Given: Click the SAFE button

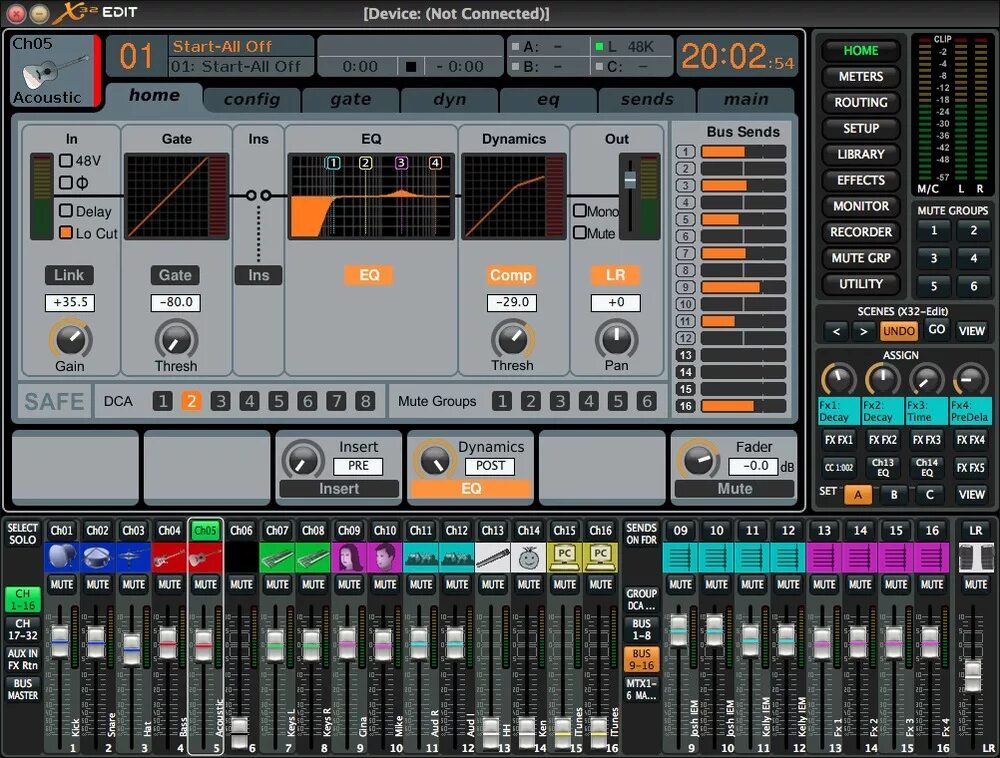Looking at the screenshot, I should [54, 402].
